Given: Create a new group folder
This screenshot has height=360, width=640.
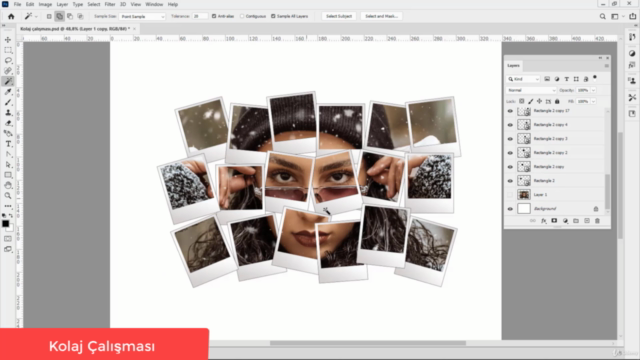Looking at the screenshot, I should click(576, 221).
